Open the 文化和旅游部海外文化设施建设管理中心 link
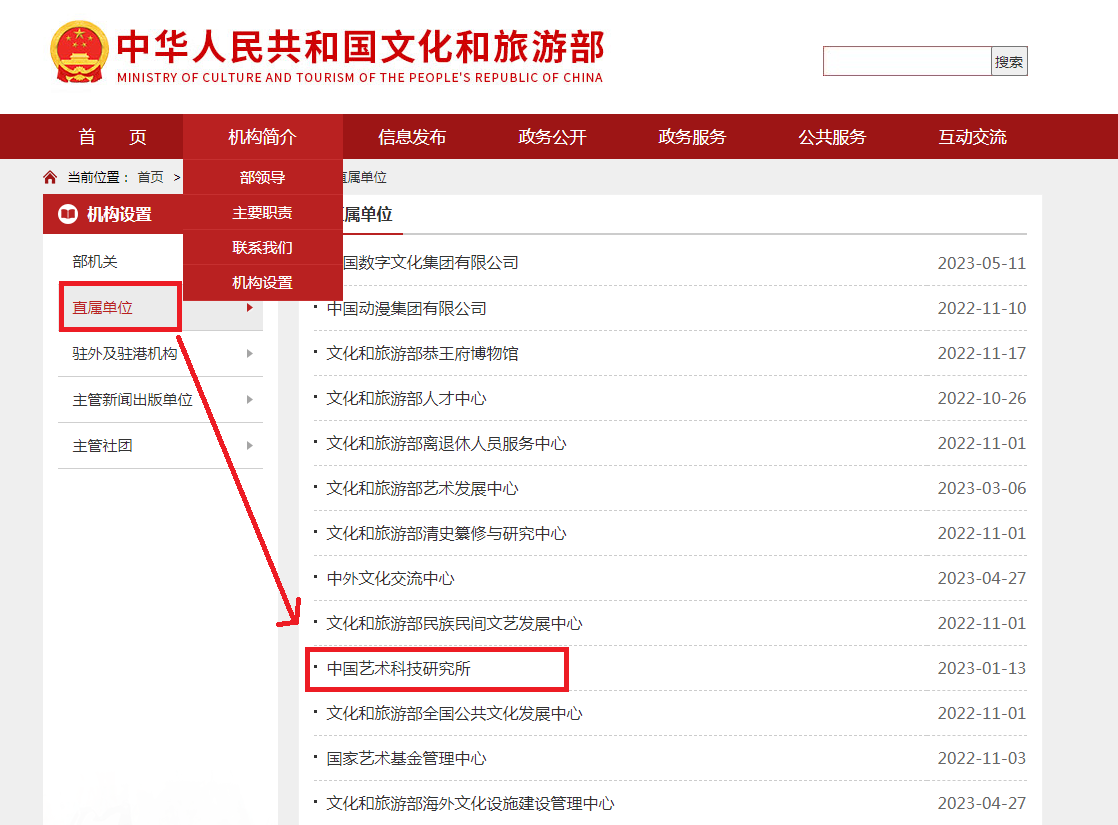The width and height of the screenshot is (1118, 825). click(x=471, y=804)
